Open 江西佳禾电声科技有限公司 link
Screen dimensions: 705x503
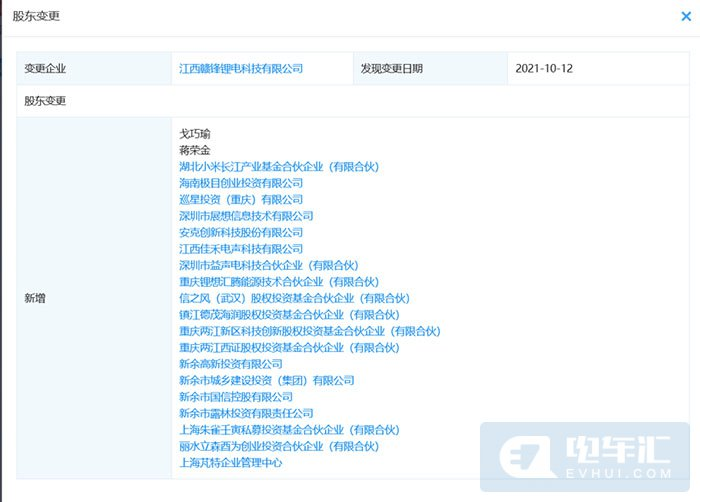point(241,249)
